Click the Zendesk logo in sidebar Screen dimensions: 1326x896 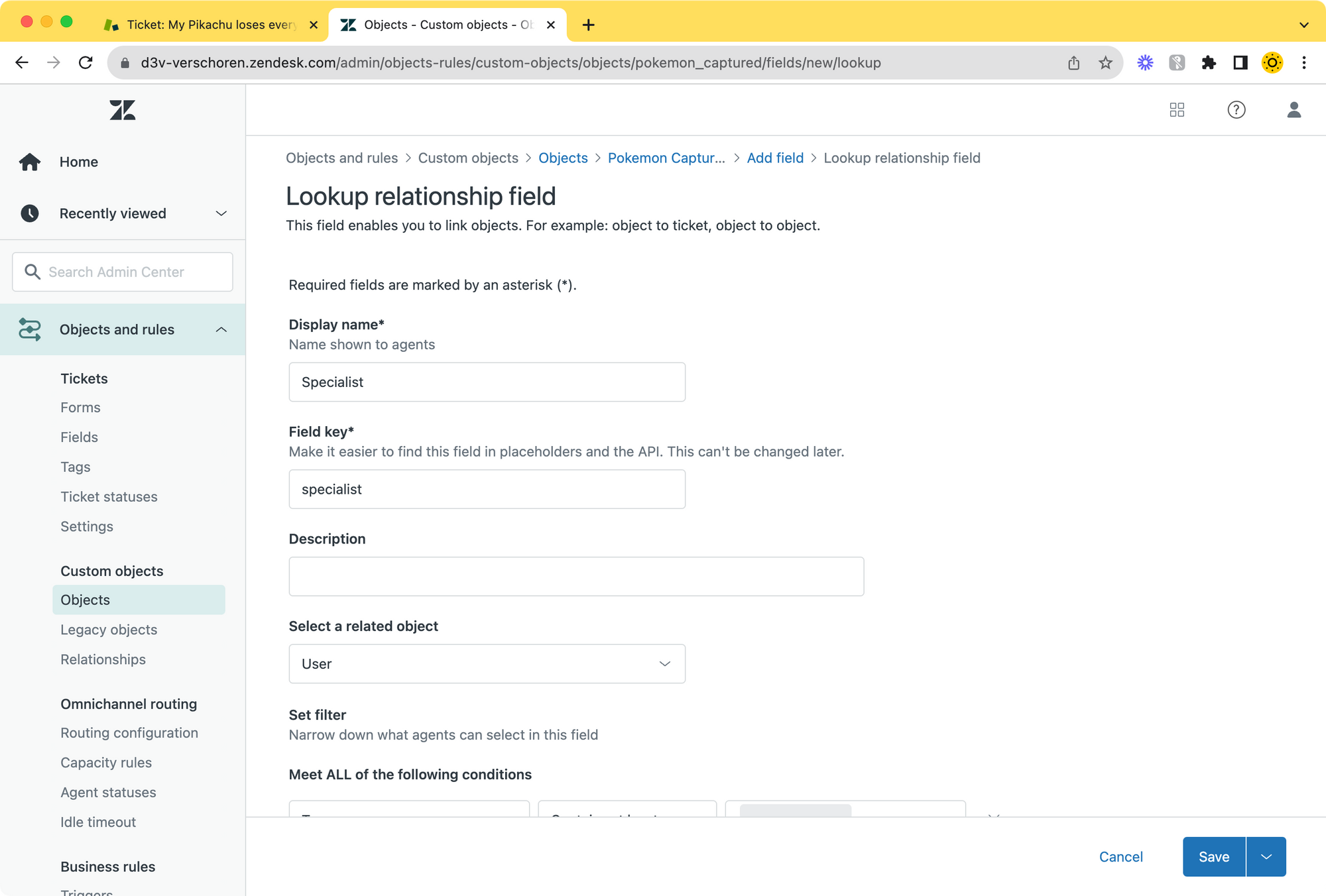pyautogui.click(x=123, y=110)
